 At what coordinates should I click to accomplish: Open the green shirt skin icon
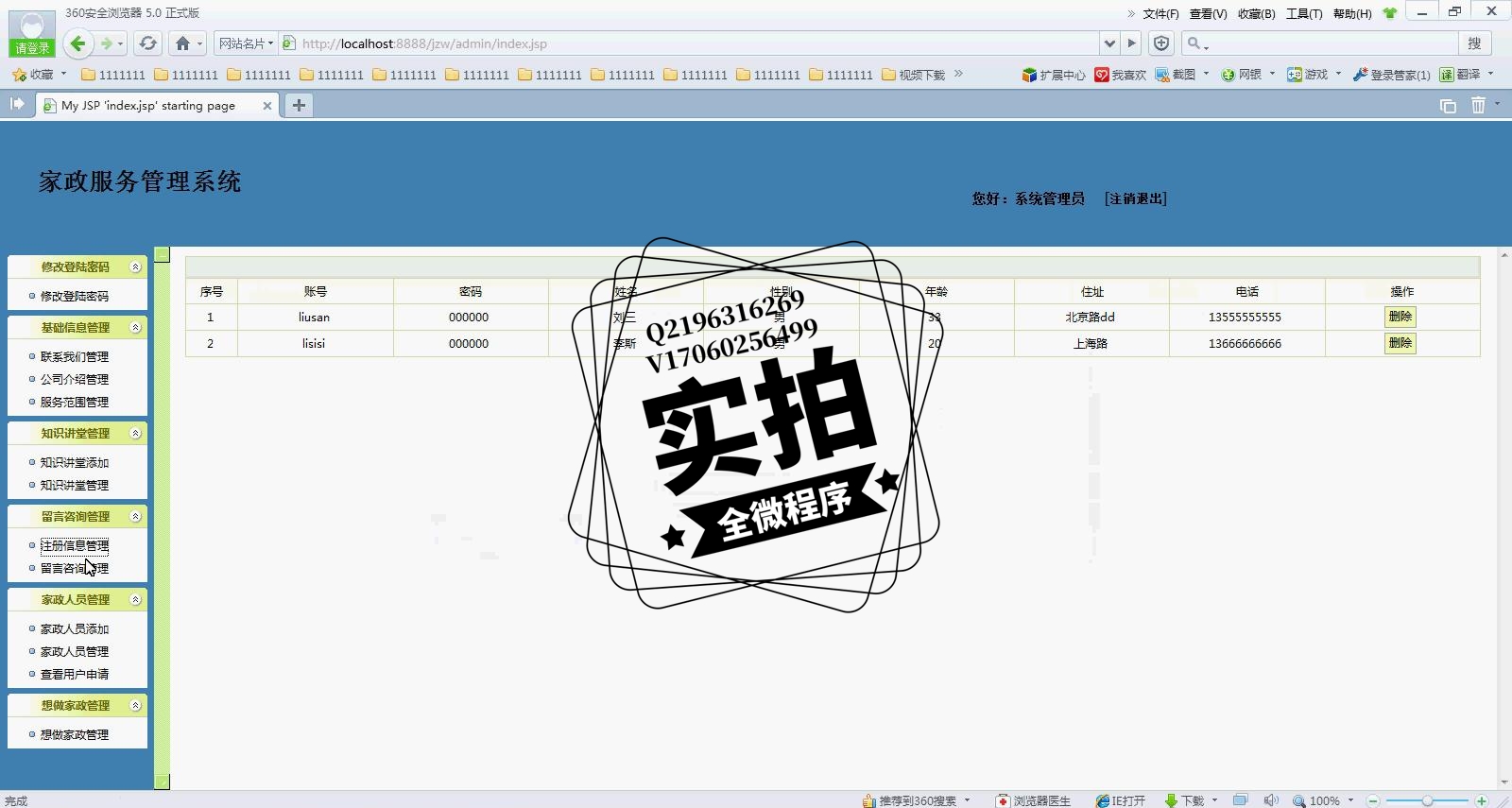coord(1389,13)
